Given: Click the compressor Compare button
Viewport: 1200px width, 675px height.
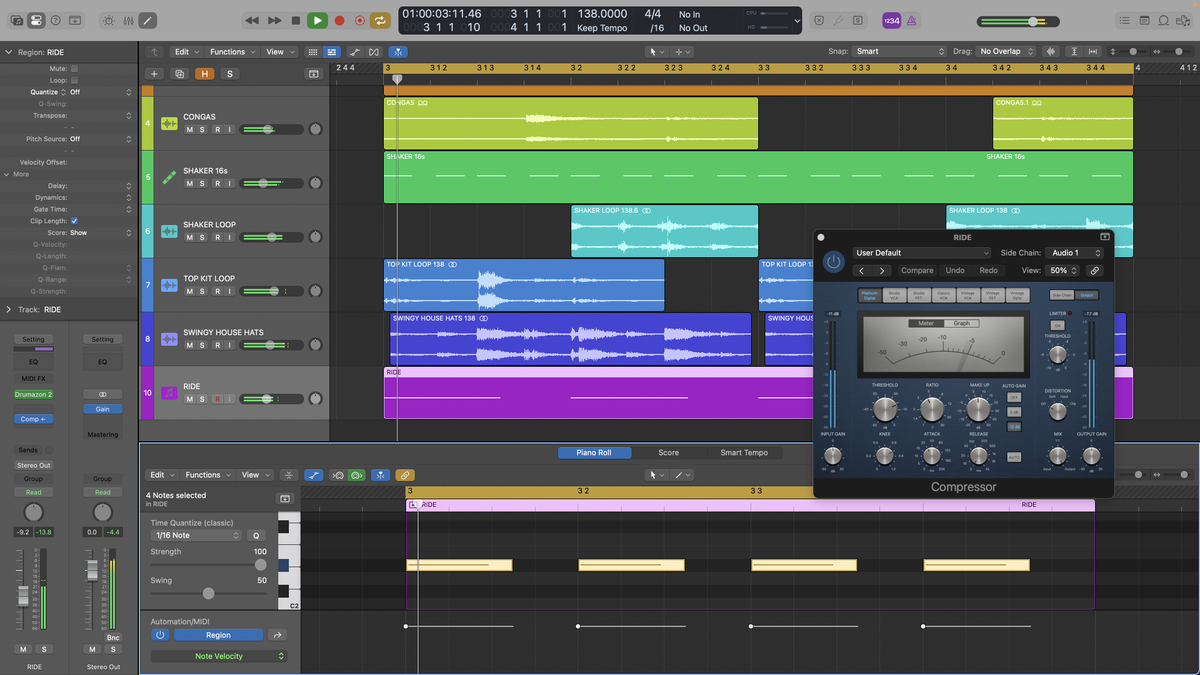Looking at the screenshot, I should 917,270.
